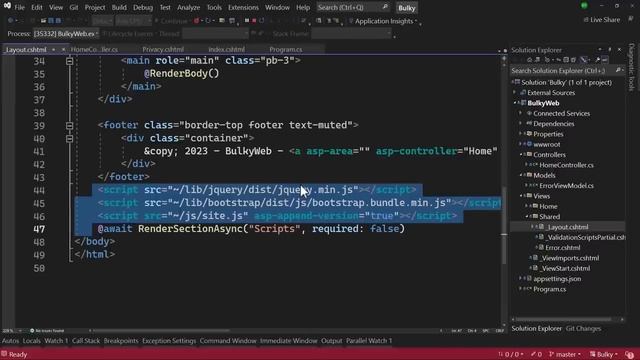The width and height of the screenshot is (640, 360).
Task: Click the Bulky repository in status bar
Action: (x=604, y=354)
